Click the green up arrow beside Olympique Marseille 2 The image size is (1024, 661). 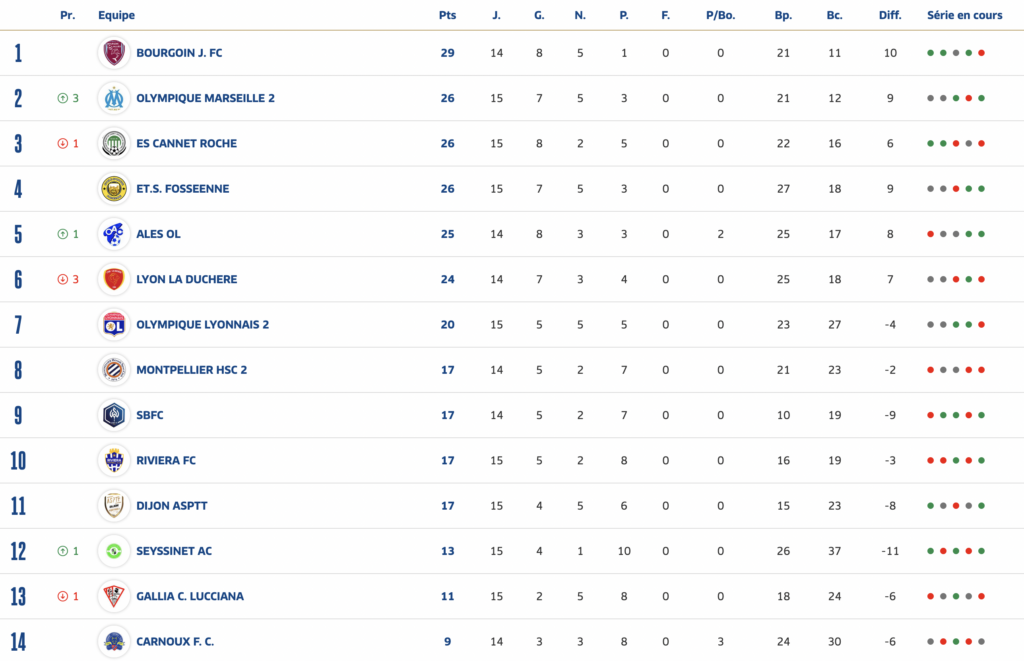tap(62, 98)
